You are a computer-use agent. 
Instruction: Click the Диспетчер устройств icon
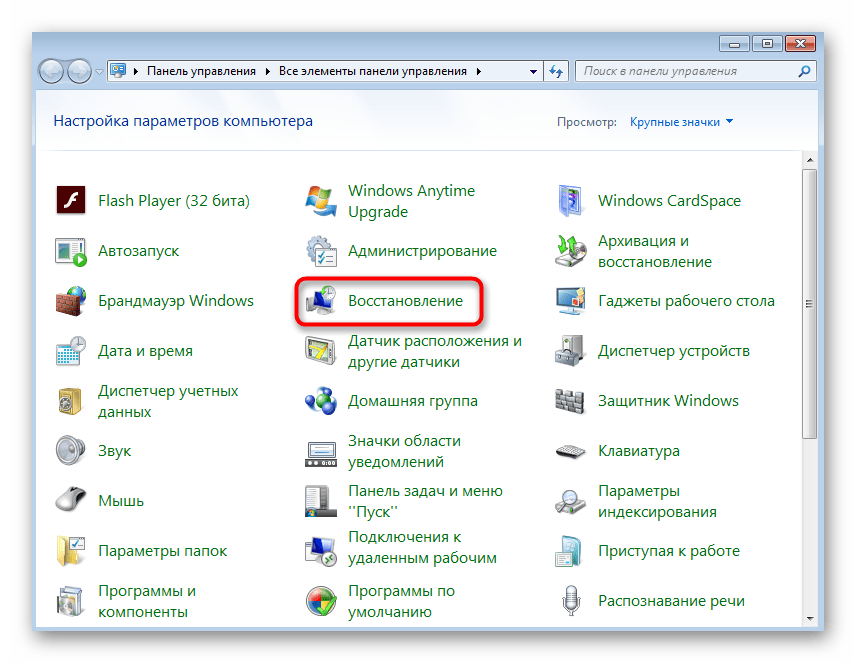click(x=570, y=351)
